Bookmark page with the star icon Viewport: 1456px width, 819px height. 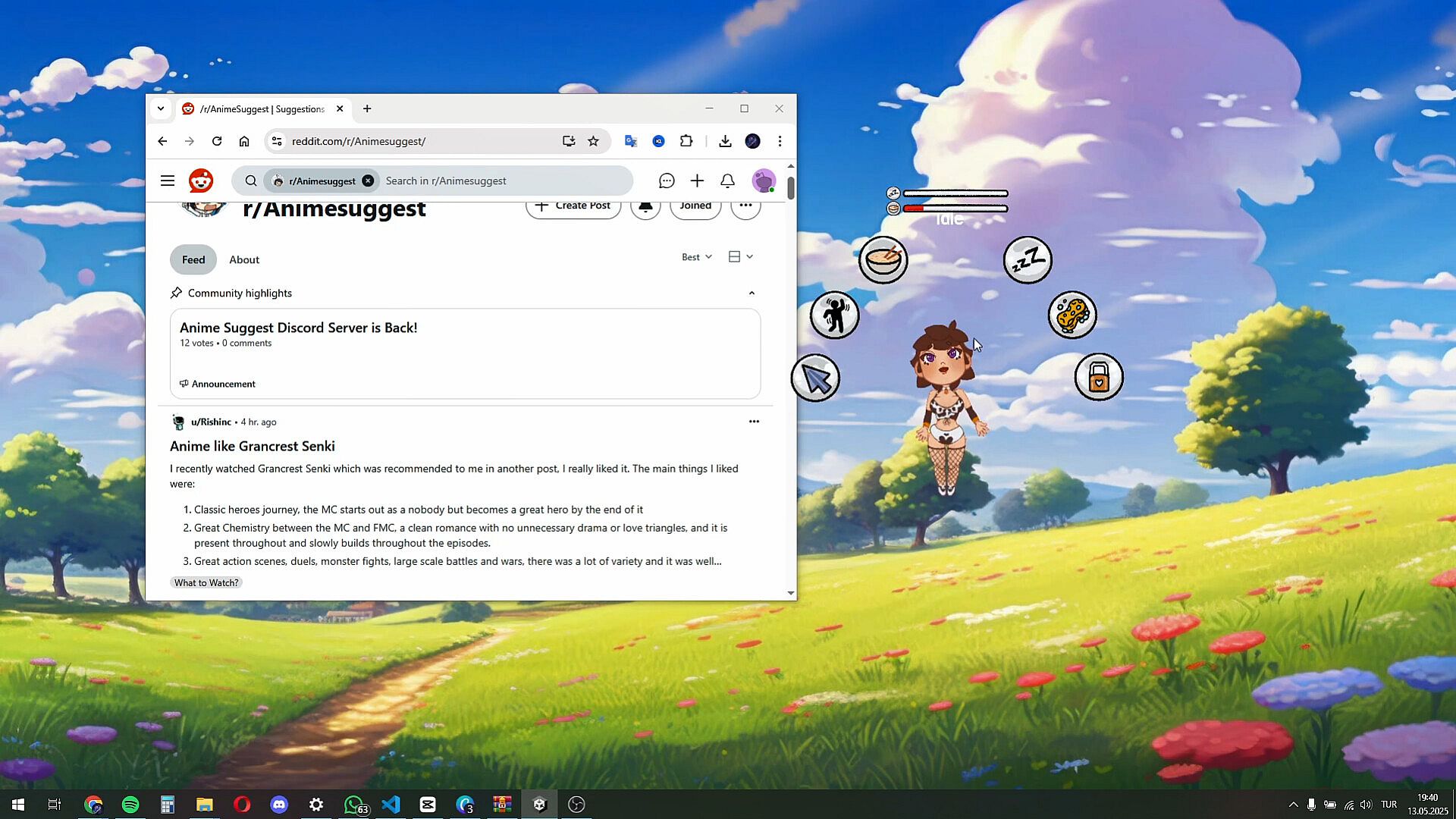tap(593, 141)
